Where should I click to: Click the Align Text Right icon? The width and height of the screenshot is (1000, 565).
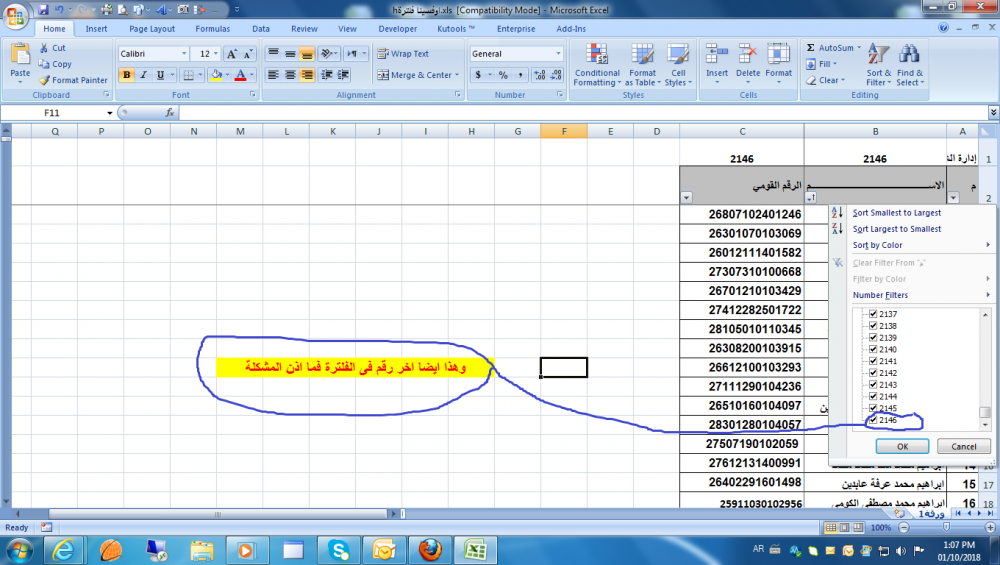307,75
